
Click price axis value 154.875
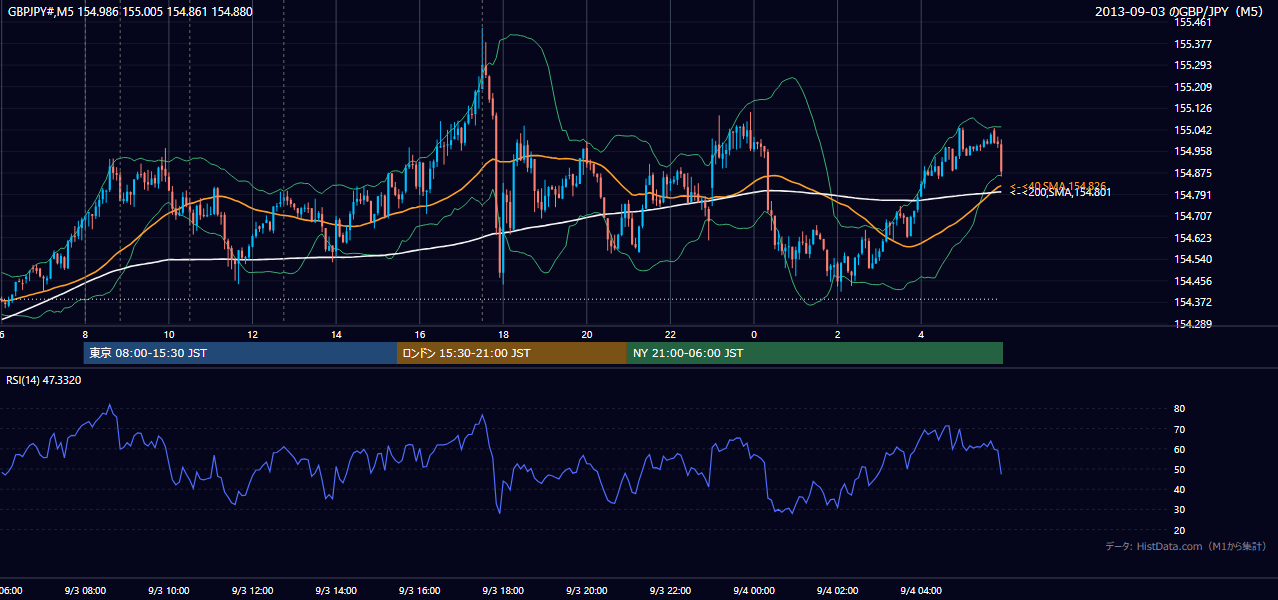point(1194,173)
